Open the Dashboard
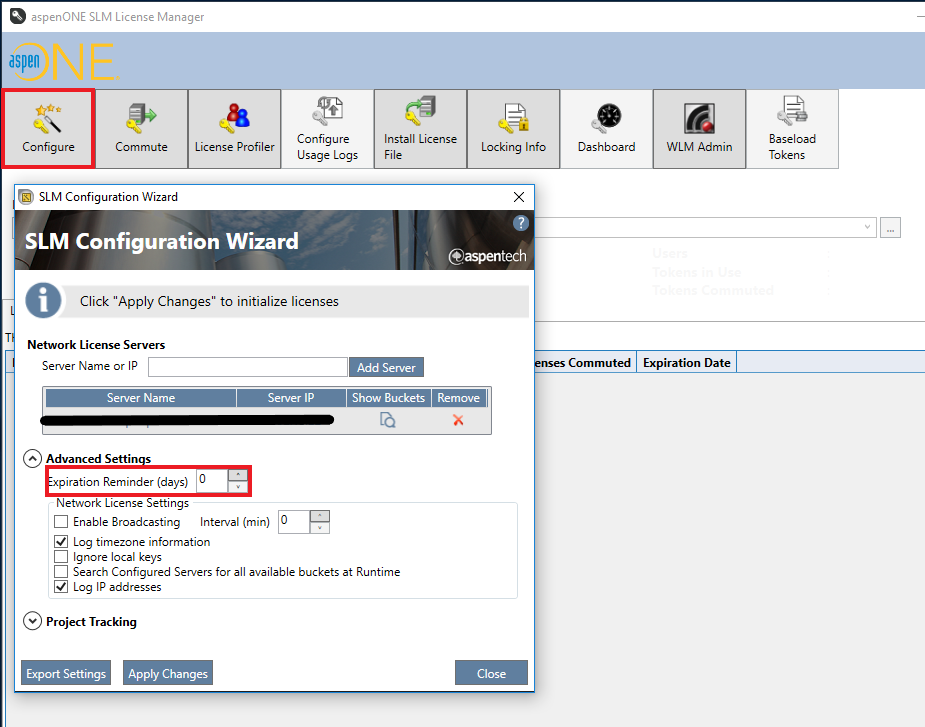Screen dimensions: 925x727 click(606, 129)
